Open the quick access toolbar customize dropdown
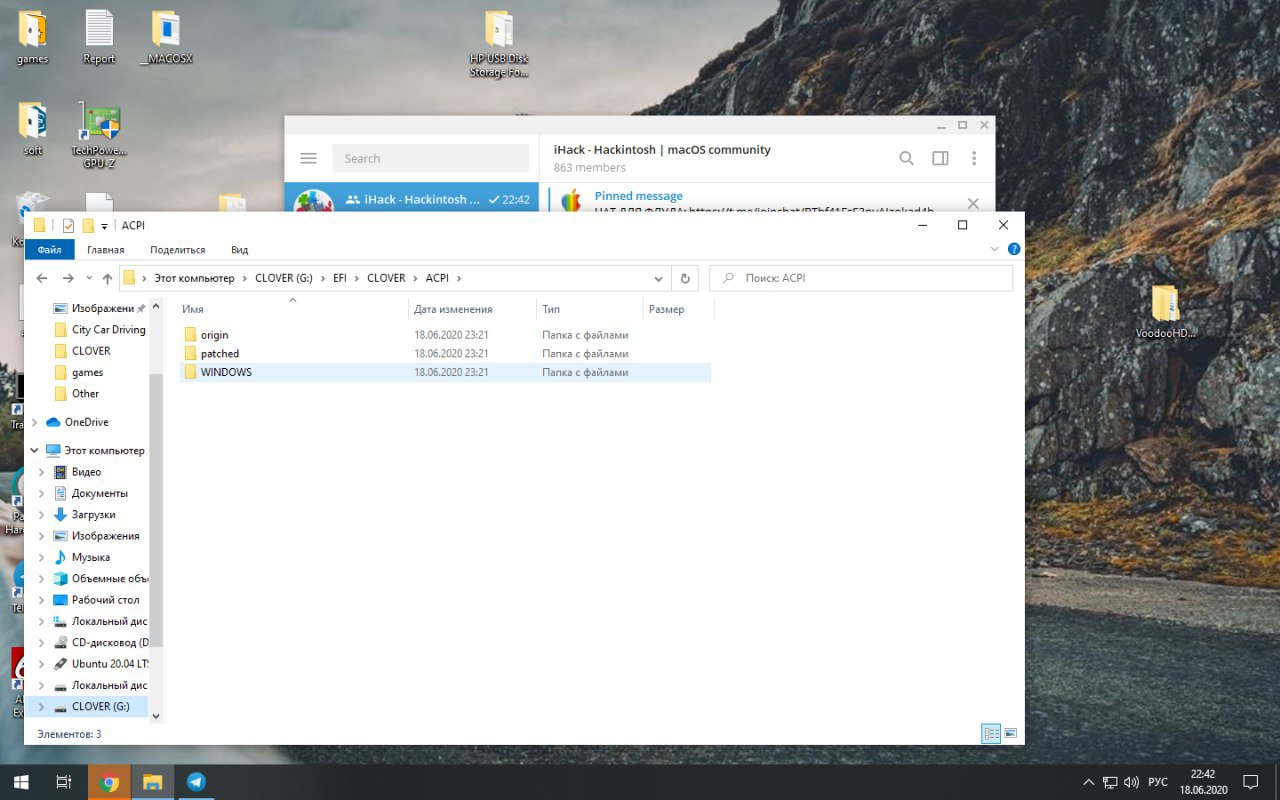 pyautogui.click(x=104, y=226)
